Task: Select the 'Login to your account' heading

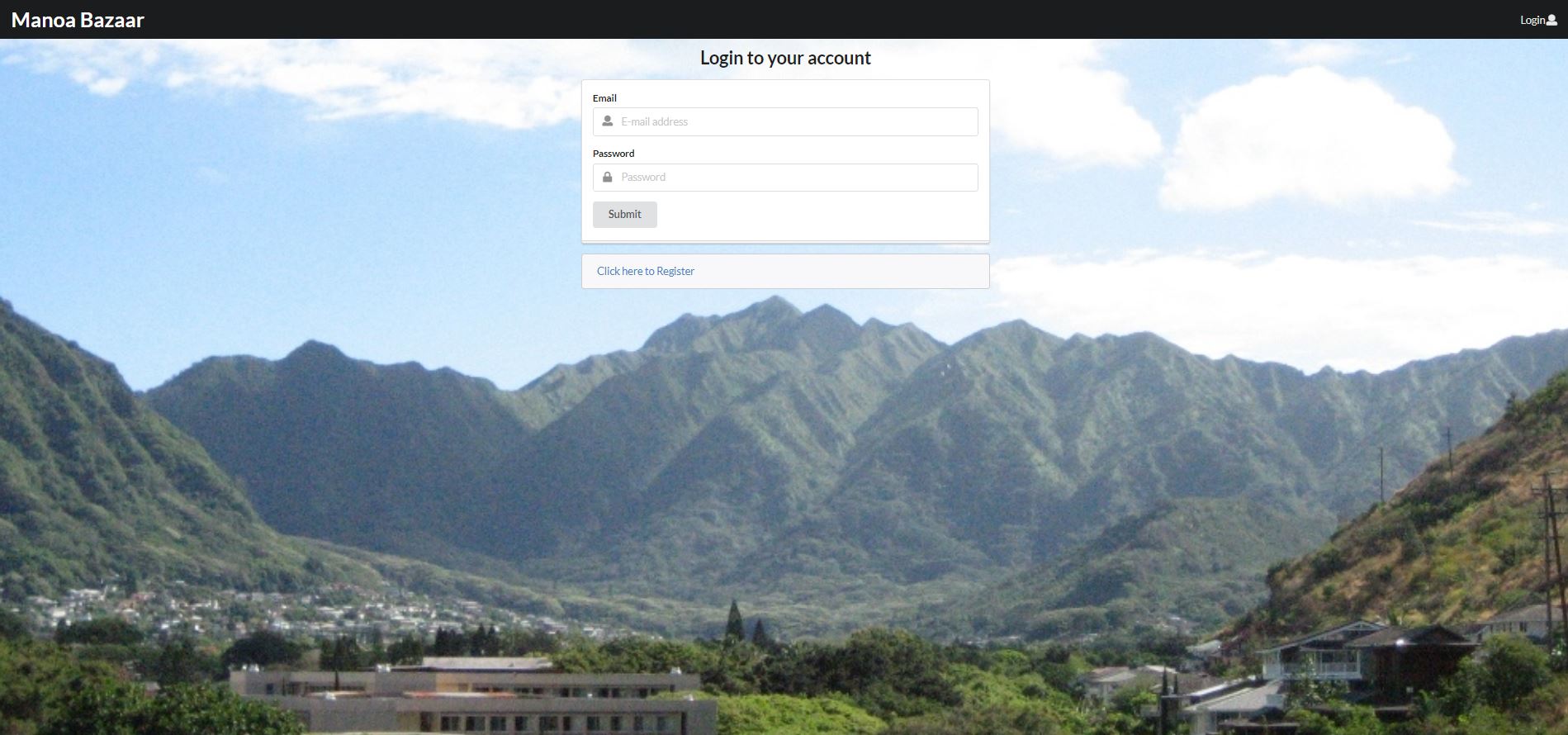Action: (x=785, y=58)
